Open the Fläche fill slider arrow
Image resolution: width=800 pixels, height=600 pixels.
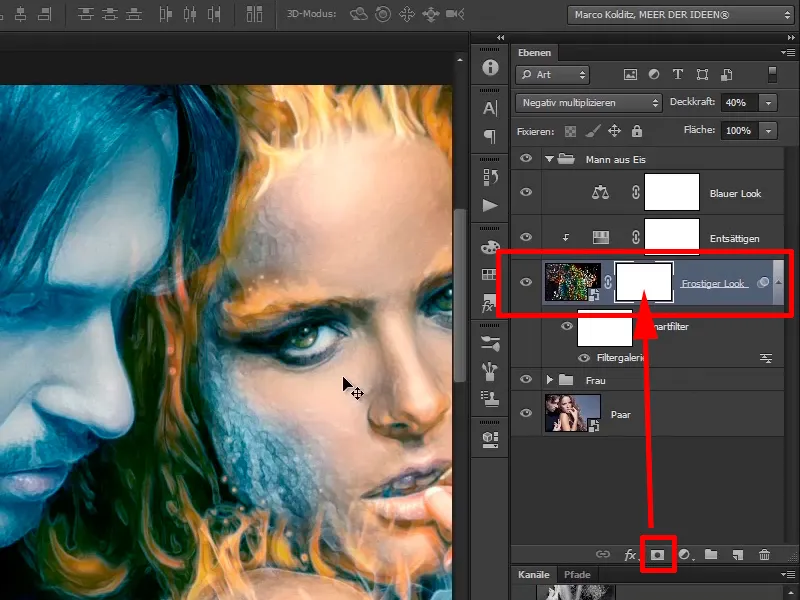pos(768,131)
